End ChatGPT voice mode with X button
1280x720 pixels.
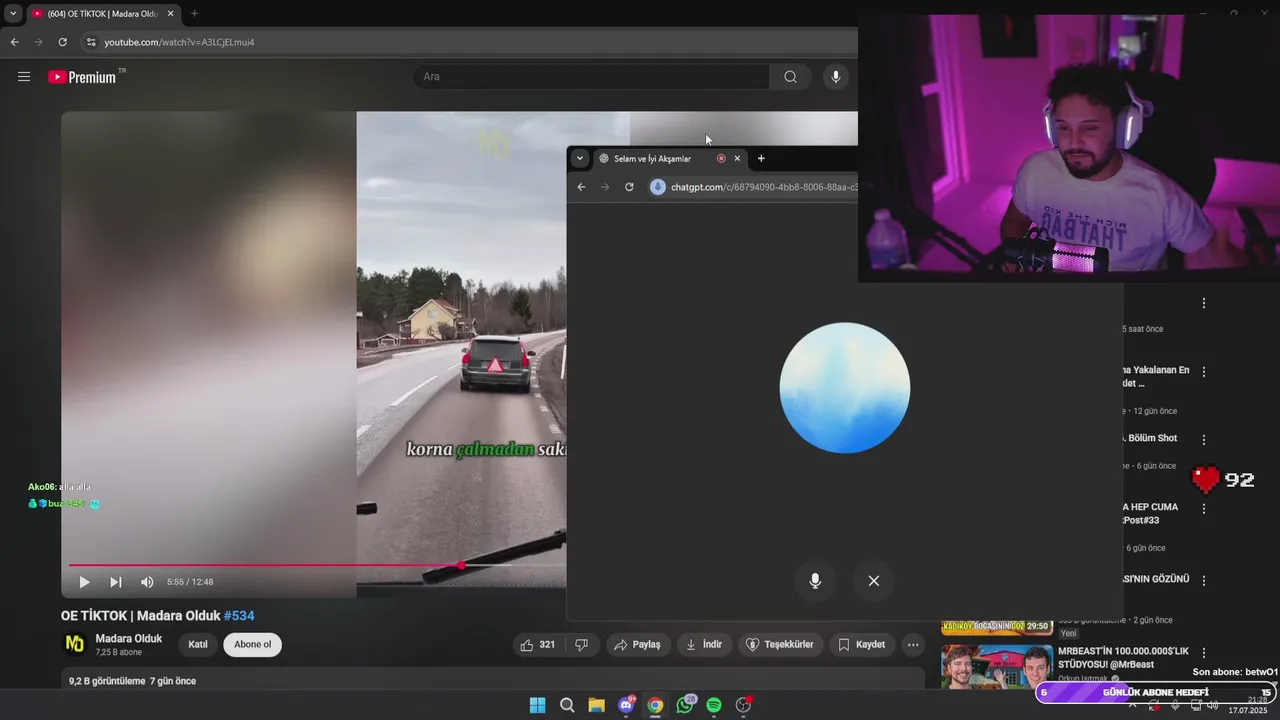[x=874, y=581]
